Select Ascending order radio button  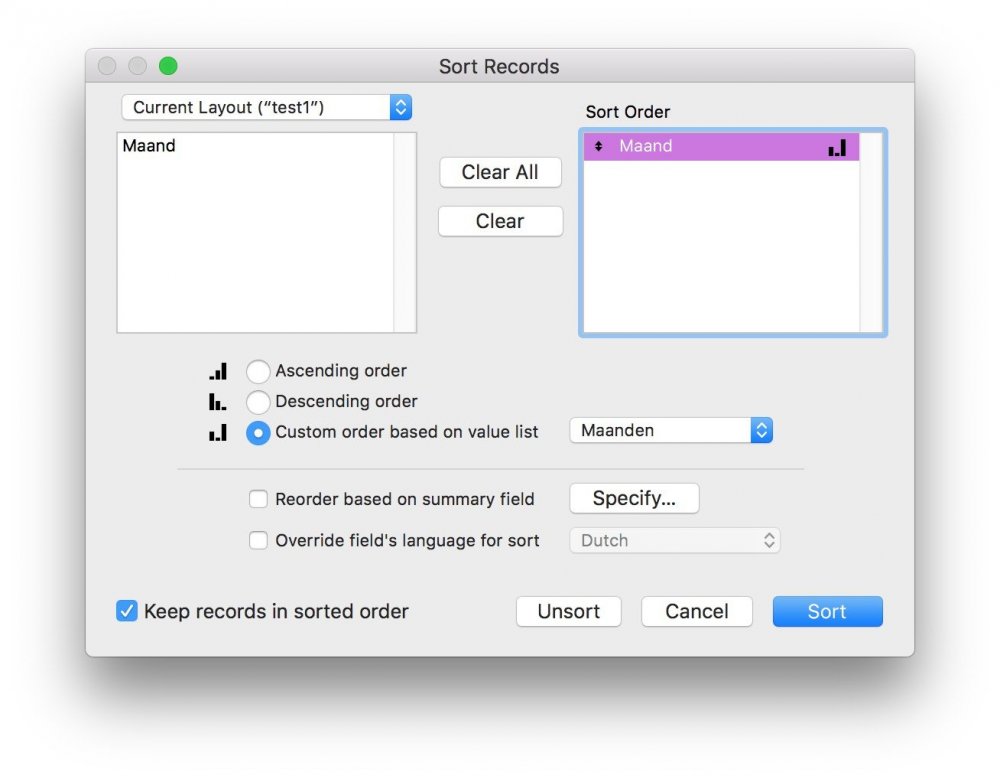coord(258,371)
